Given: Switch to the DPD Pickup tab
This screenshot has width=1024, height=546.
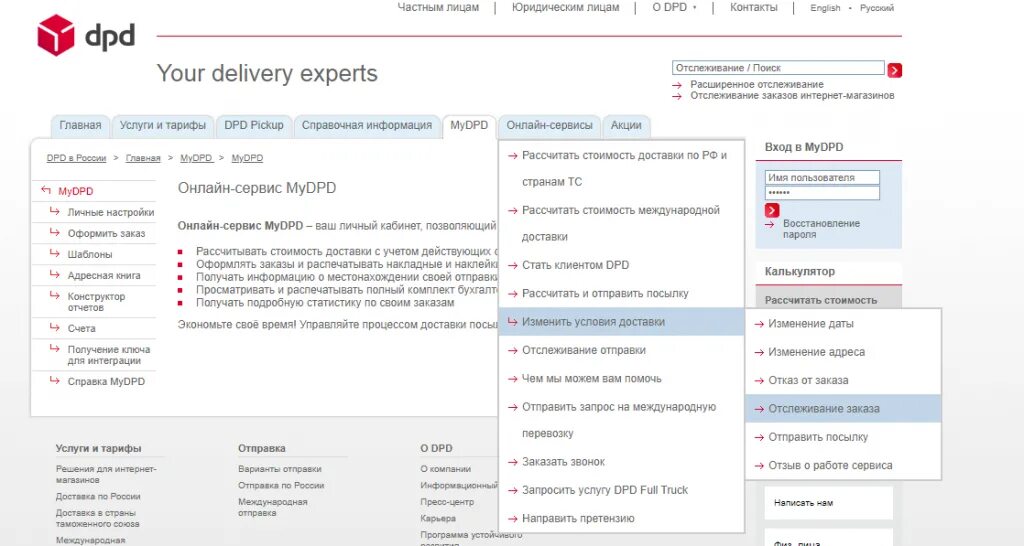Looking at the screenshot, I should coord(254,125).
